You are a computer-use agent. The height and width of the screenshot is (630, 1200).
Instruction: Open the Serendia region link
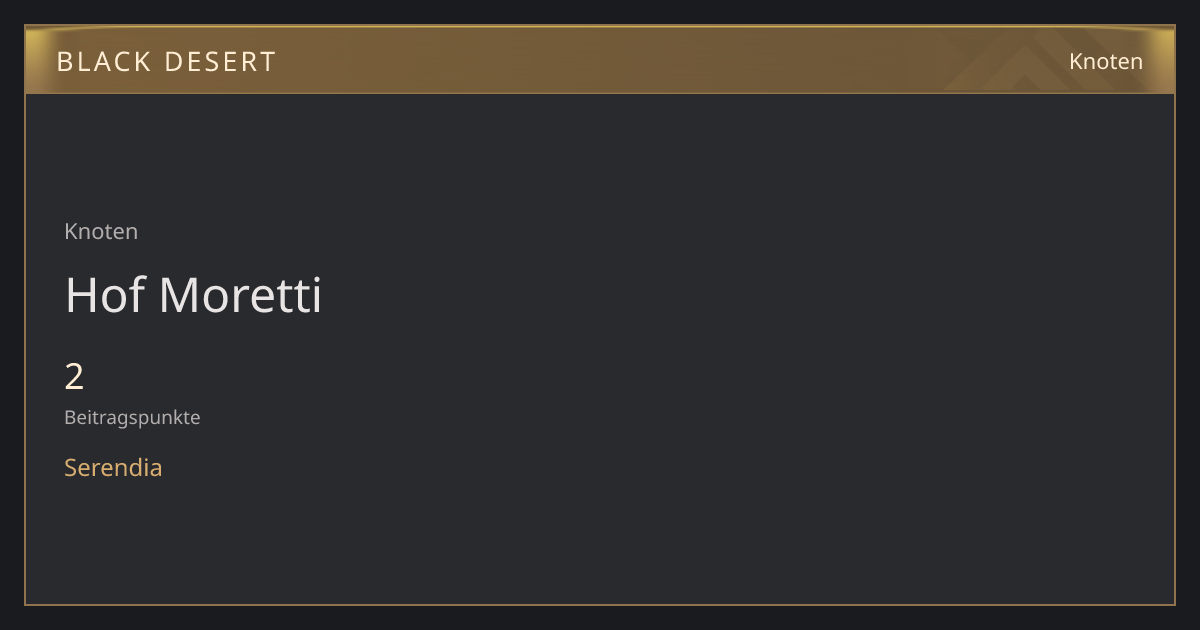pos(113,467)
